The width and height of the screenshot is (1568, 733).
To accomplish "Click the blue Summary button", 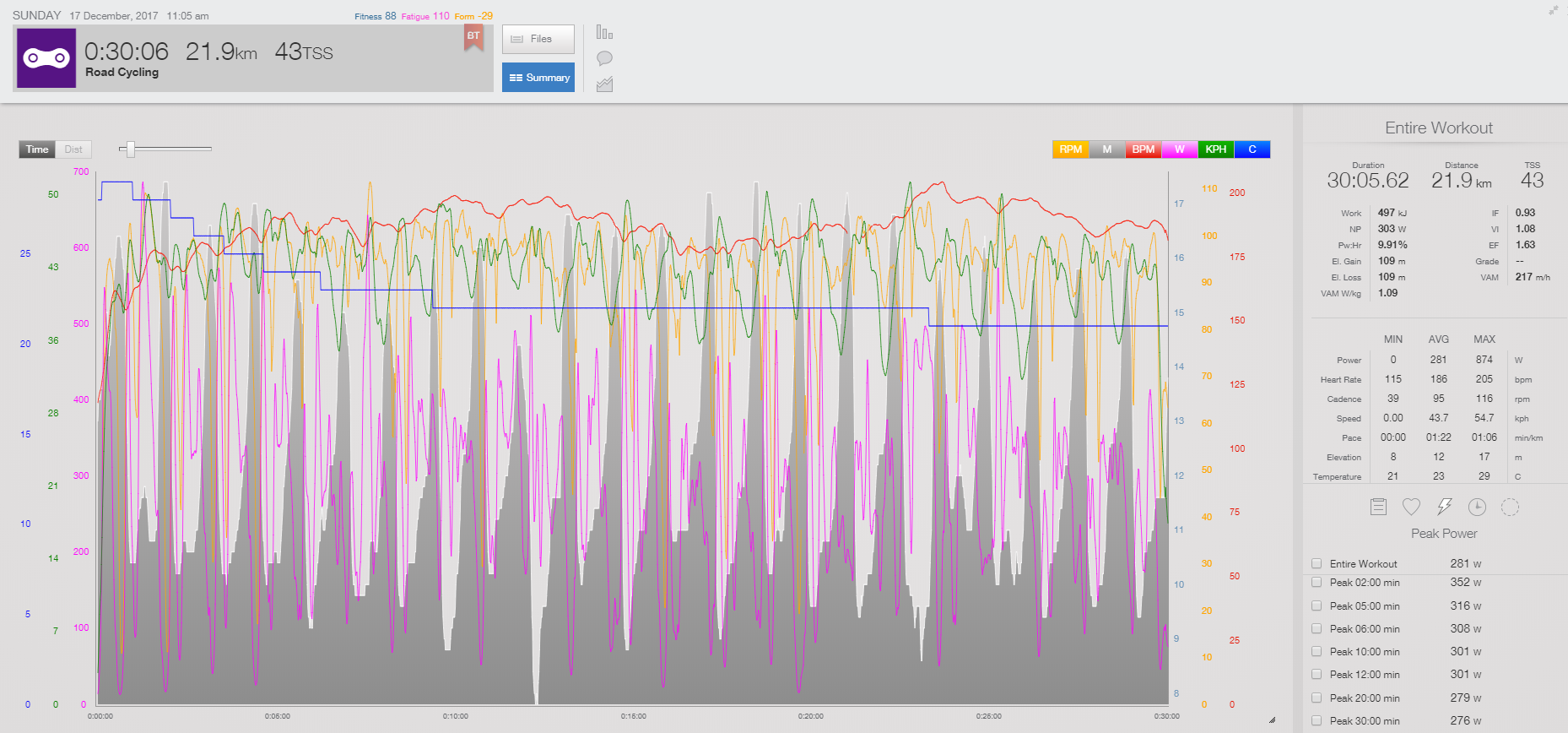I will coord(538,78).
